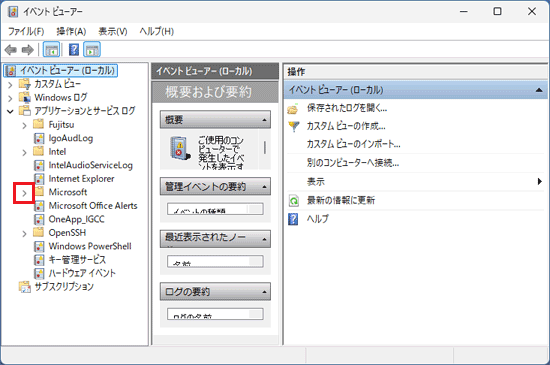
Task: Click the キー管理サービス log icon
Action: [x=39, y=260]
